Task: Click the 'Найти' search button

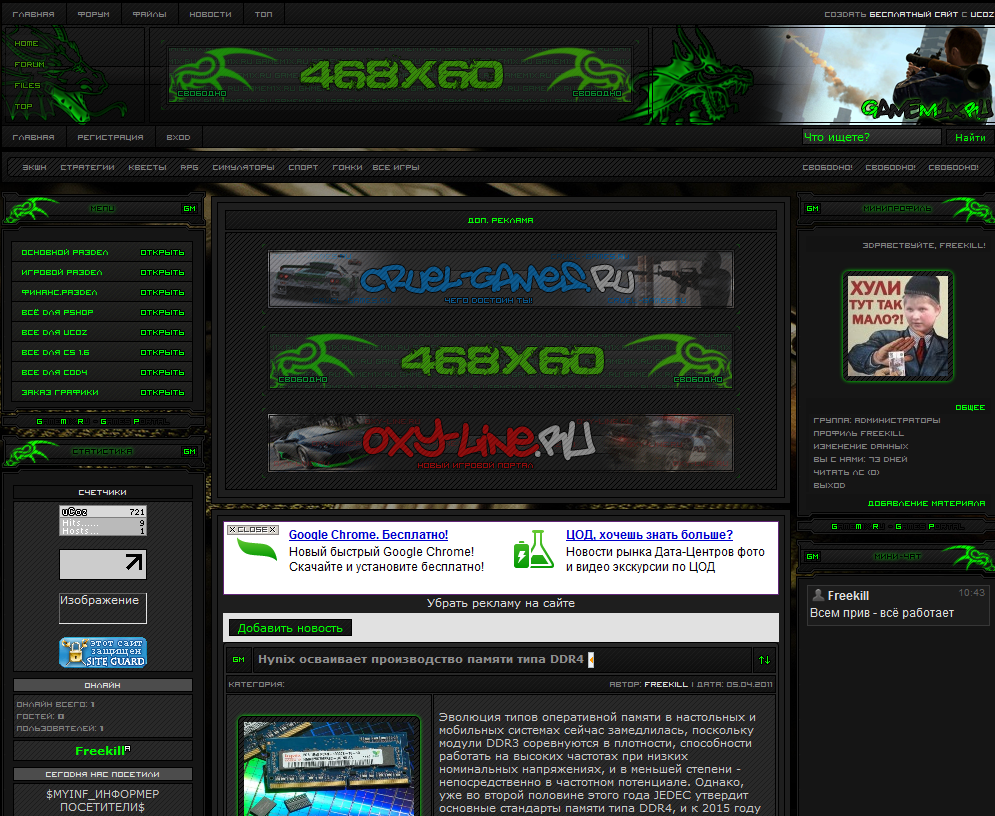Action: click(970, 137)
